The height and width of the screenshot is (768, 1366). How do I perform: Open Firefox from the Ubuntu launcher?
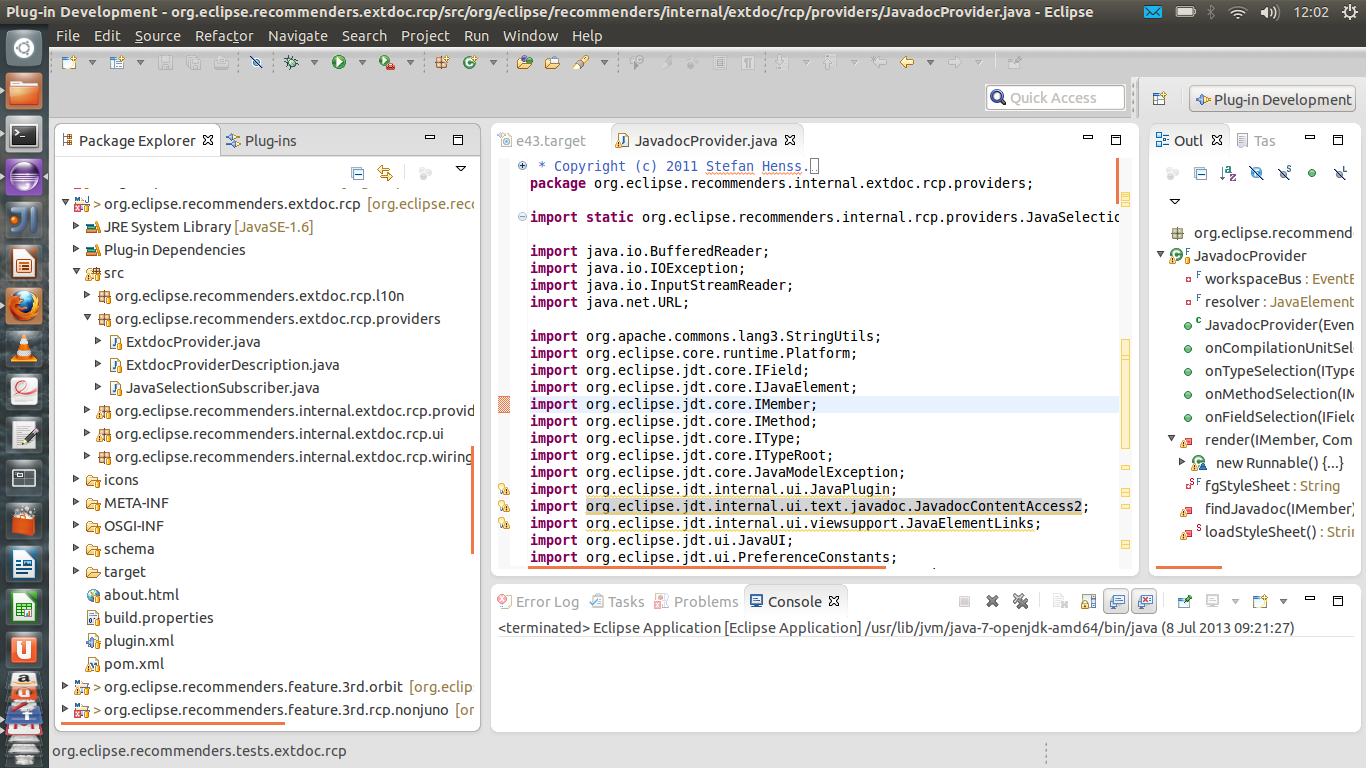pyautogui.click(x=24, y=306)
